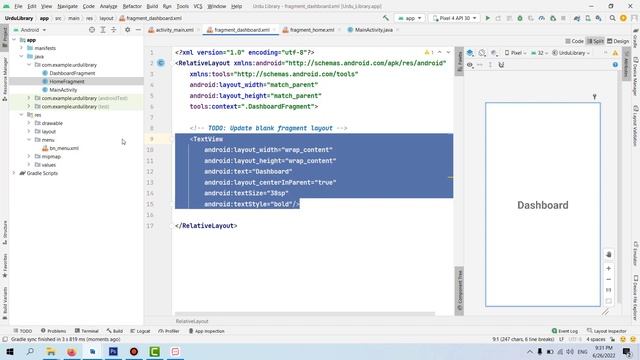Open the app run configuration dropdown
The height and width of the screenshot is (360, 640).
[409, 18]
